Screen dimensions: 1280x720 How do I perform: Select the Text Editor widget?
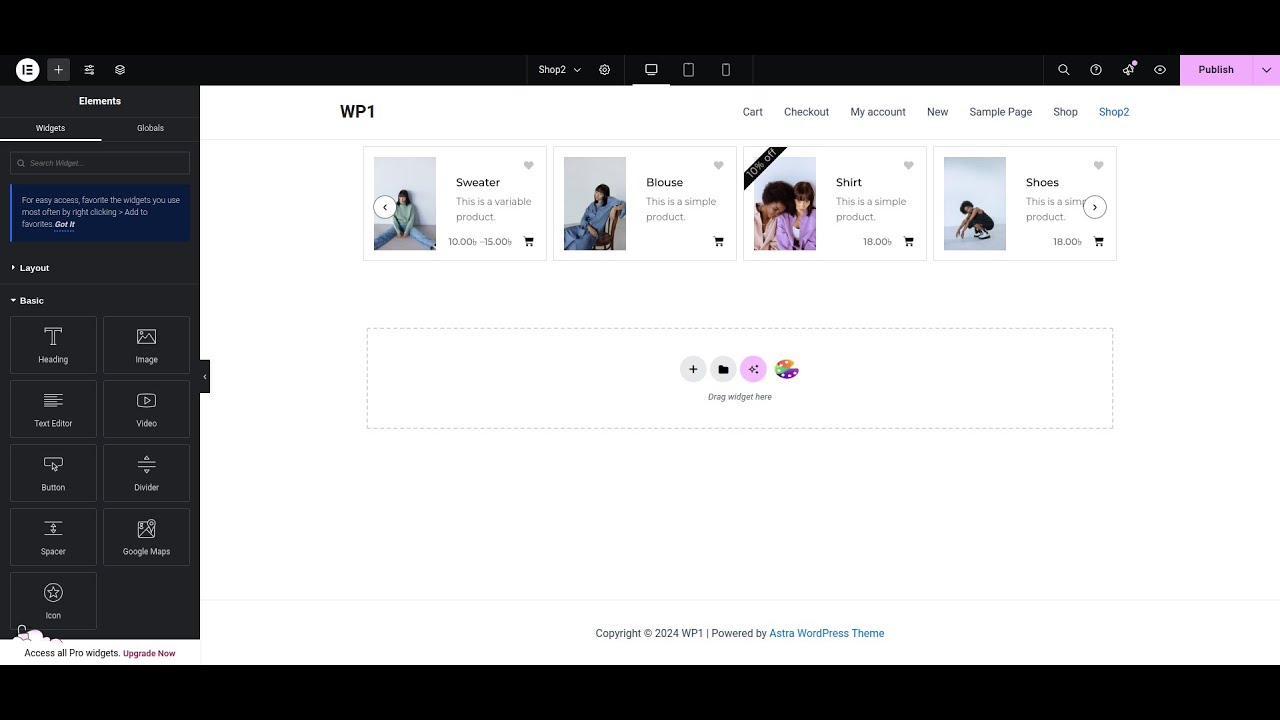[53, 409]
